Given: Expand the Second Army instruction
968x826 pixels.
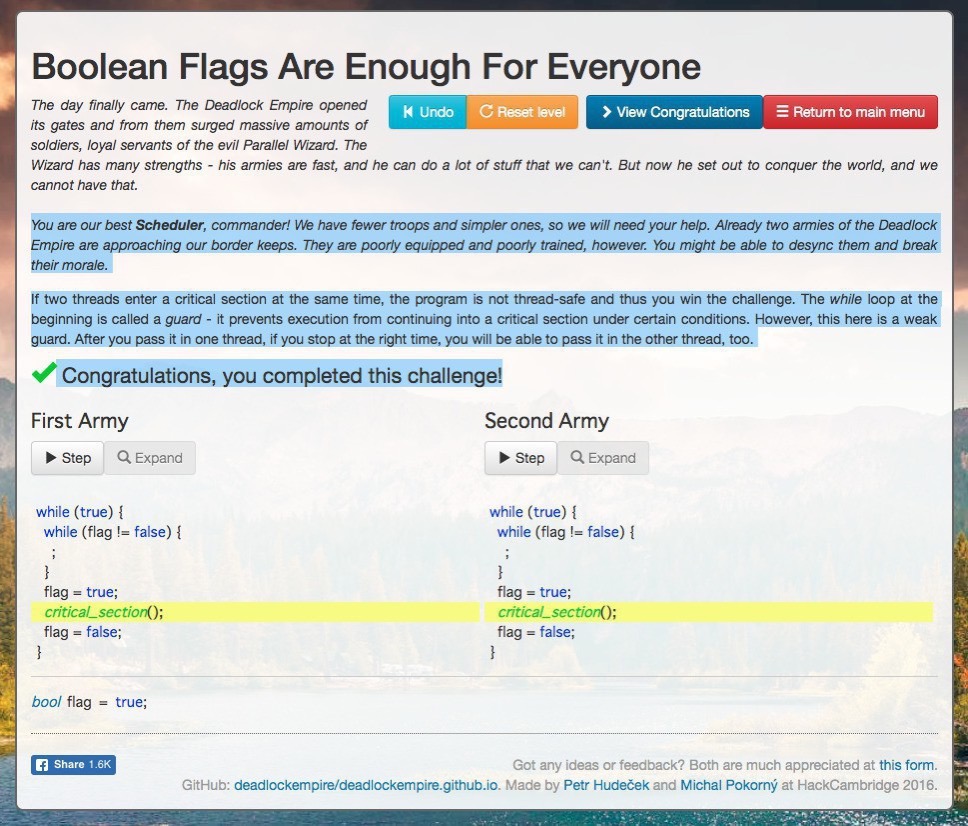Looking at the screenshot, I should [603, 458].
